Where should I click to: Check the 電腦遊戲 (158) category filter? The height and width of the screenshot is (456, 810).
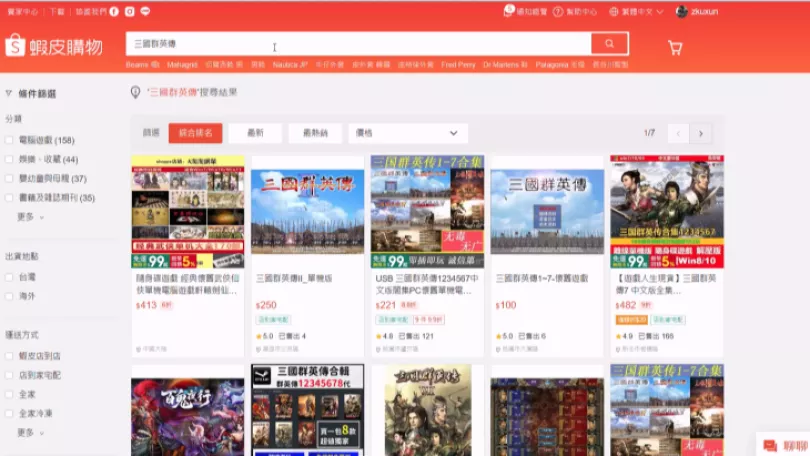[9, 140]
